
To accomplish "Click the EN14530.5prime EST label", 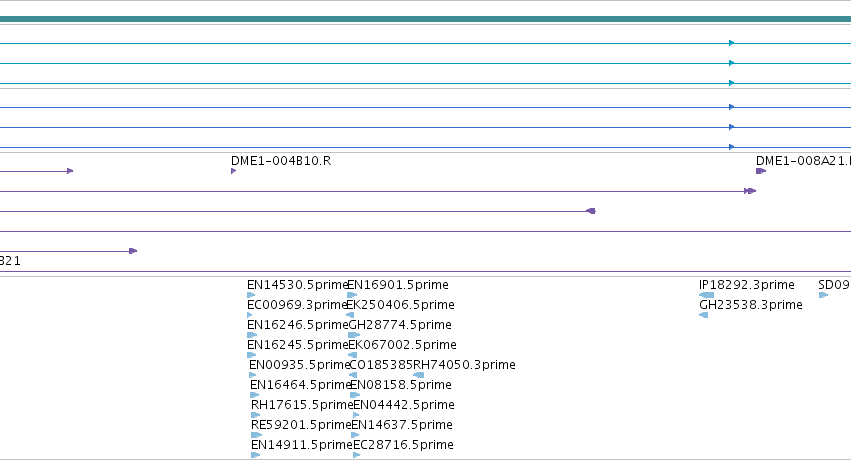I will pos(297,285).
